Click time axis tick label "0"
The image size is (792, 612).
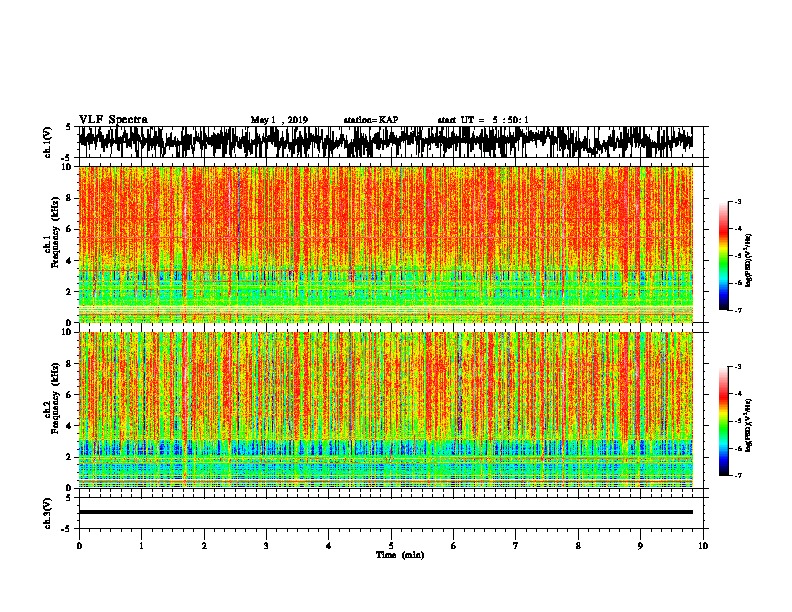[x=79, y=546]
